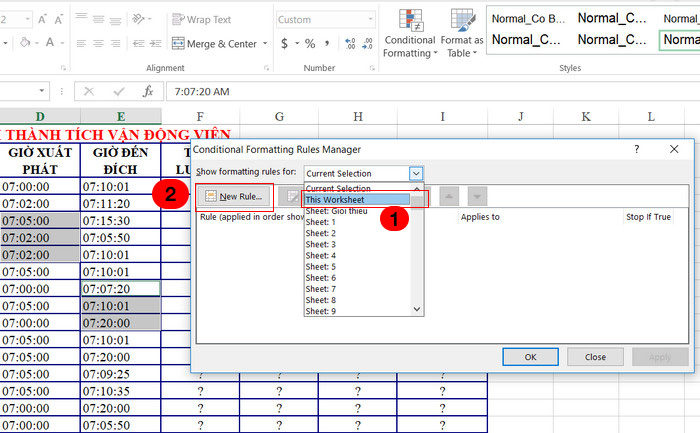
Task: Click Increase Decimal icon
Action: pos(350,43)
